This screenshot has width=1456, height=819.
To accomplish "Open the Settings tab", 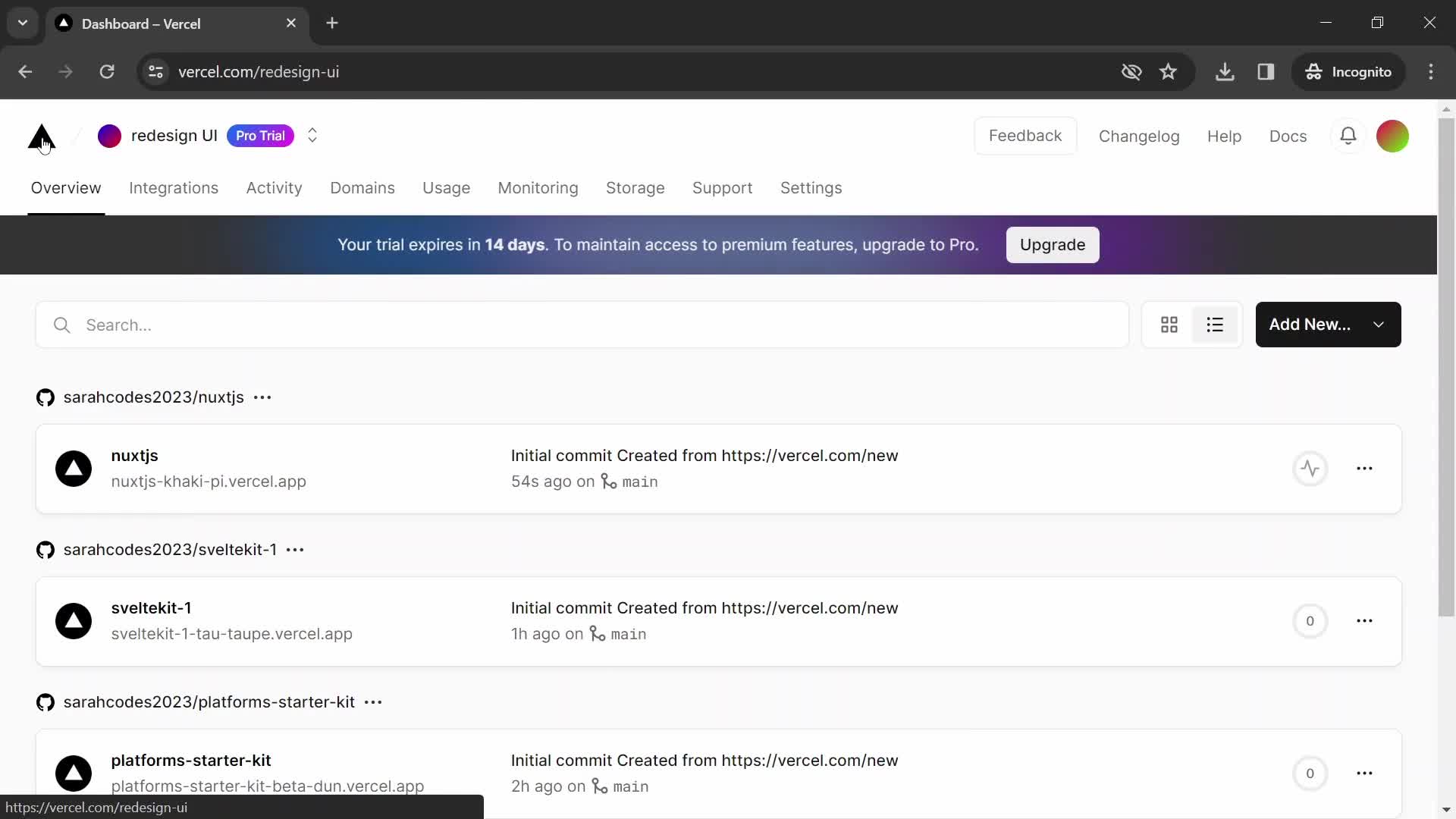I will tap(811, 188).
